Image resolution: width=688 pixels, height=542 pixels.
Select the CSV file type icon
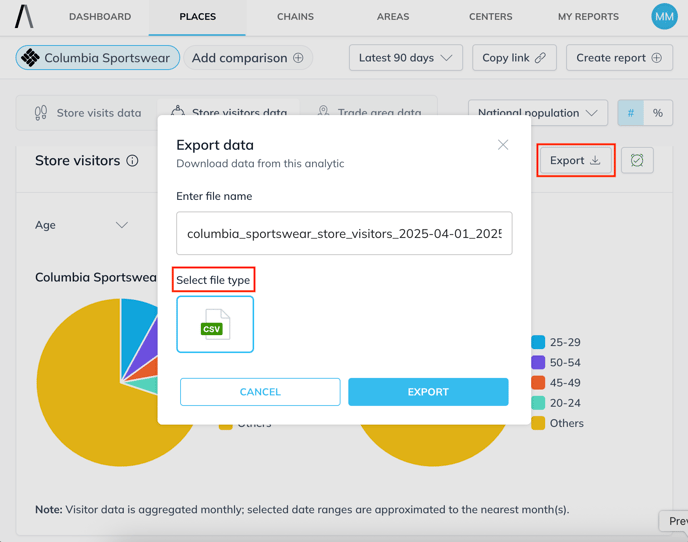[x=215, y=325]
